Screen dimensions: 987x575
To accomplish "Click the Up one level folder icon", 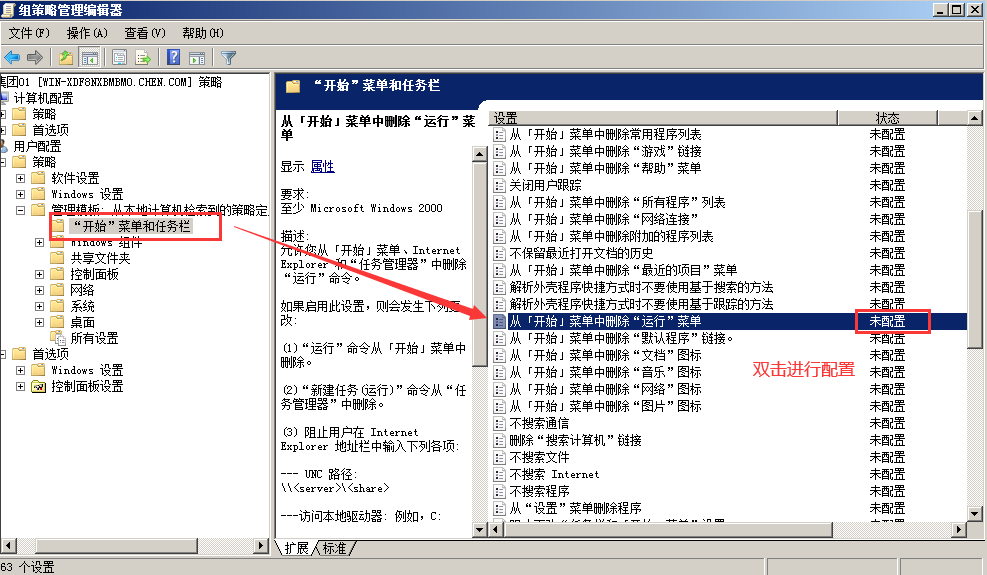I will pos(66,58).
